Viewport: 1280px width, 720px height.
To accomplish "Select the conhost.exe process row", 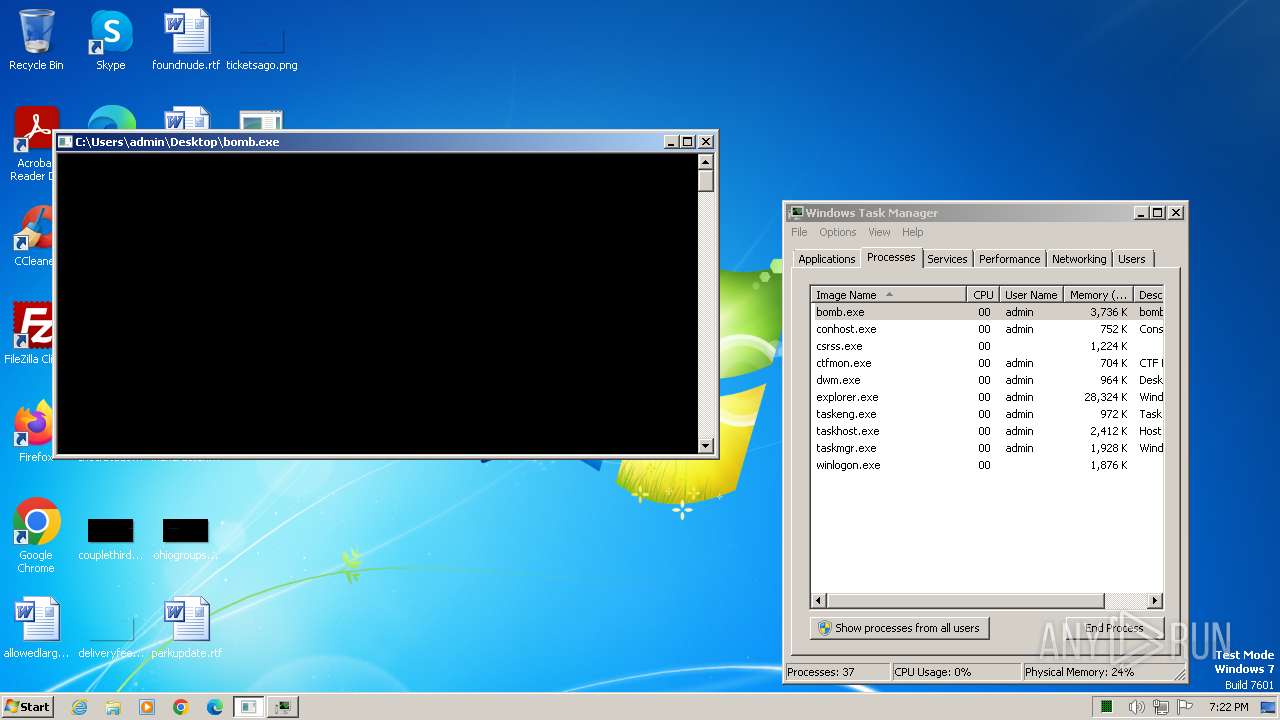I will coord(987,329).
